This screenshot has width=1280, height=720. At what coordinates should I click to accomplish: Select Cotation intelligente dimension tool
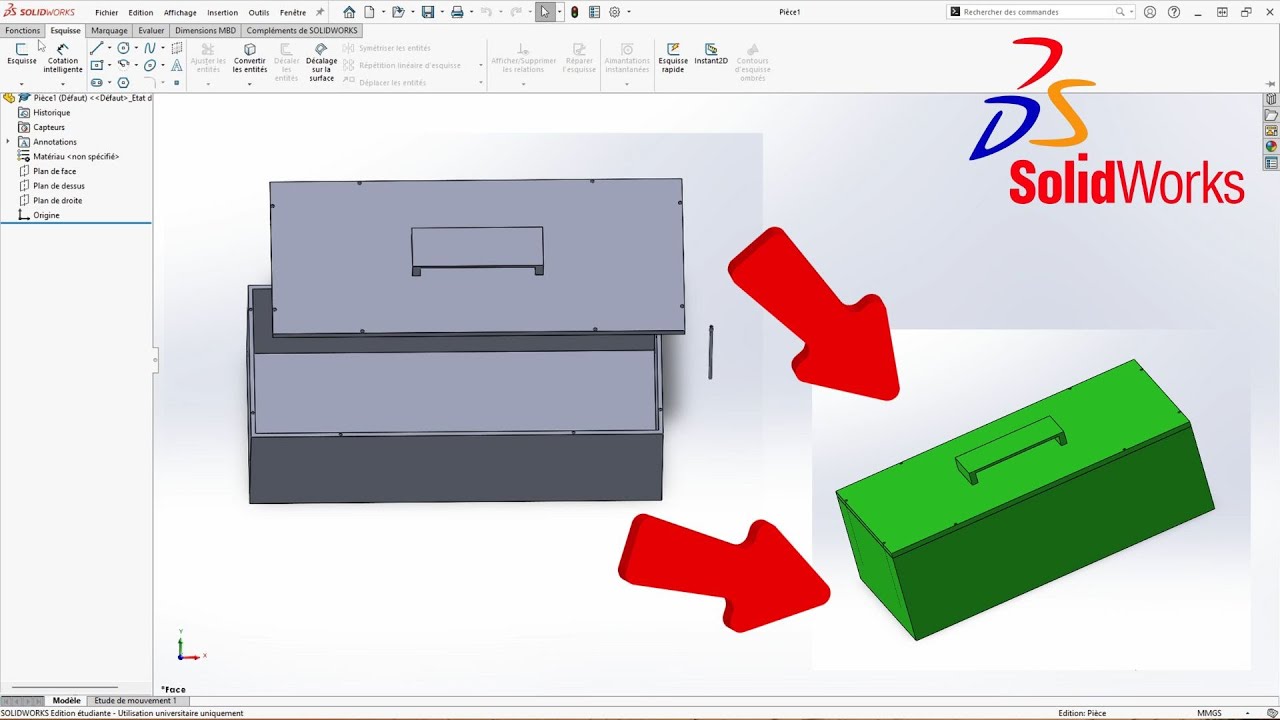[63, 58]
